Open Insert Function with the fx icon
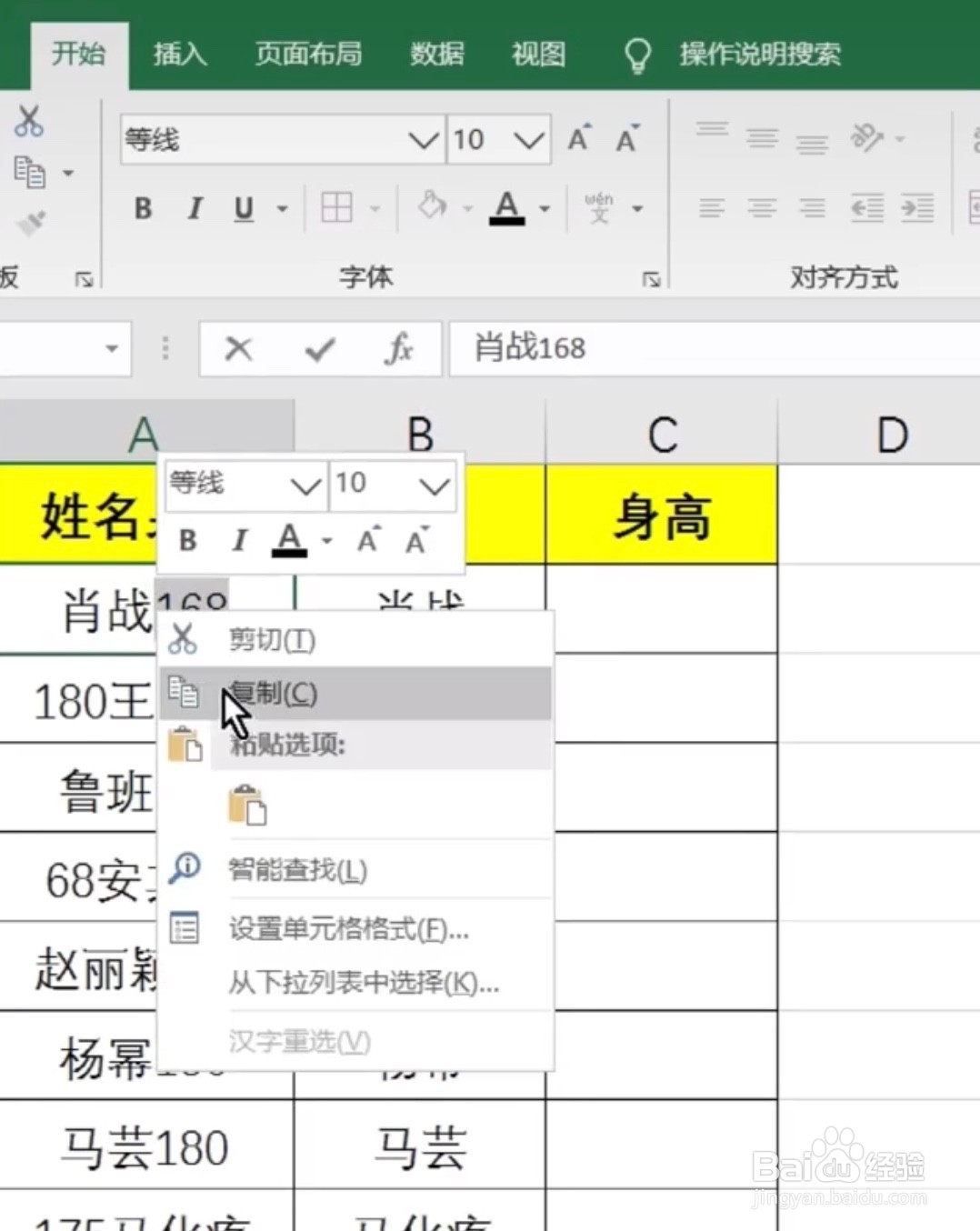 coord(400,349)
